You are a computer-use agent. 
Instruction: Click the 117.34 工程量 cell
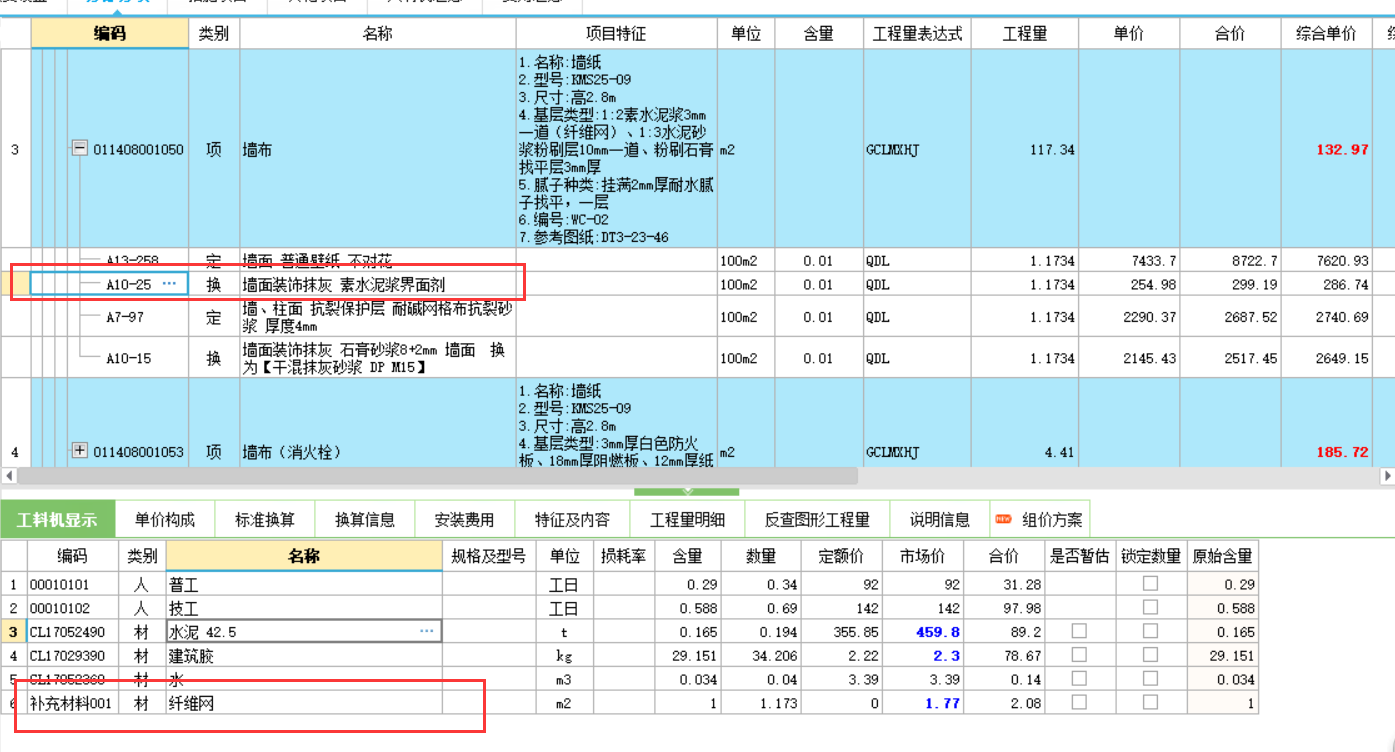(x=1025, y=149)
